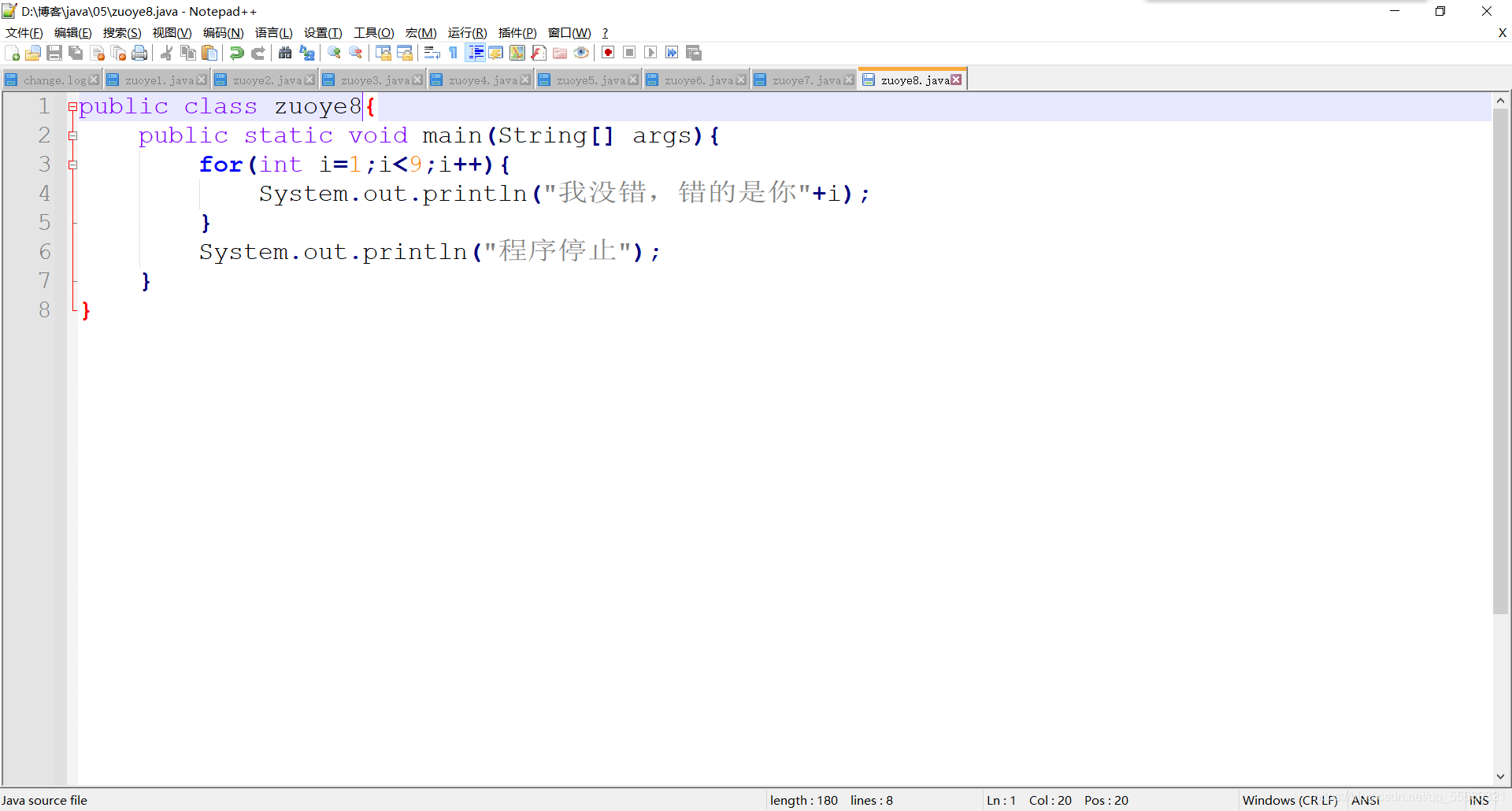Open the 视图(V) menu
The image size is (1512, 811).
172,32
